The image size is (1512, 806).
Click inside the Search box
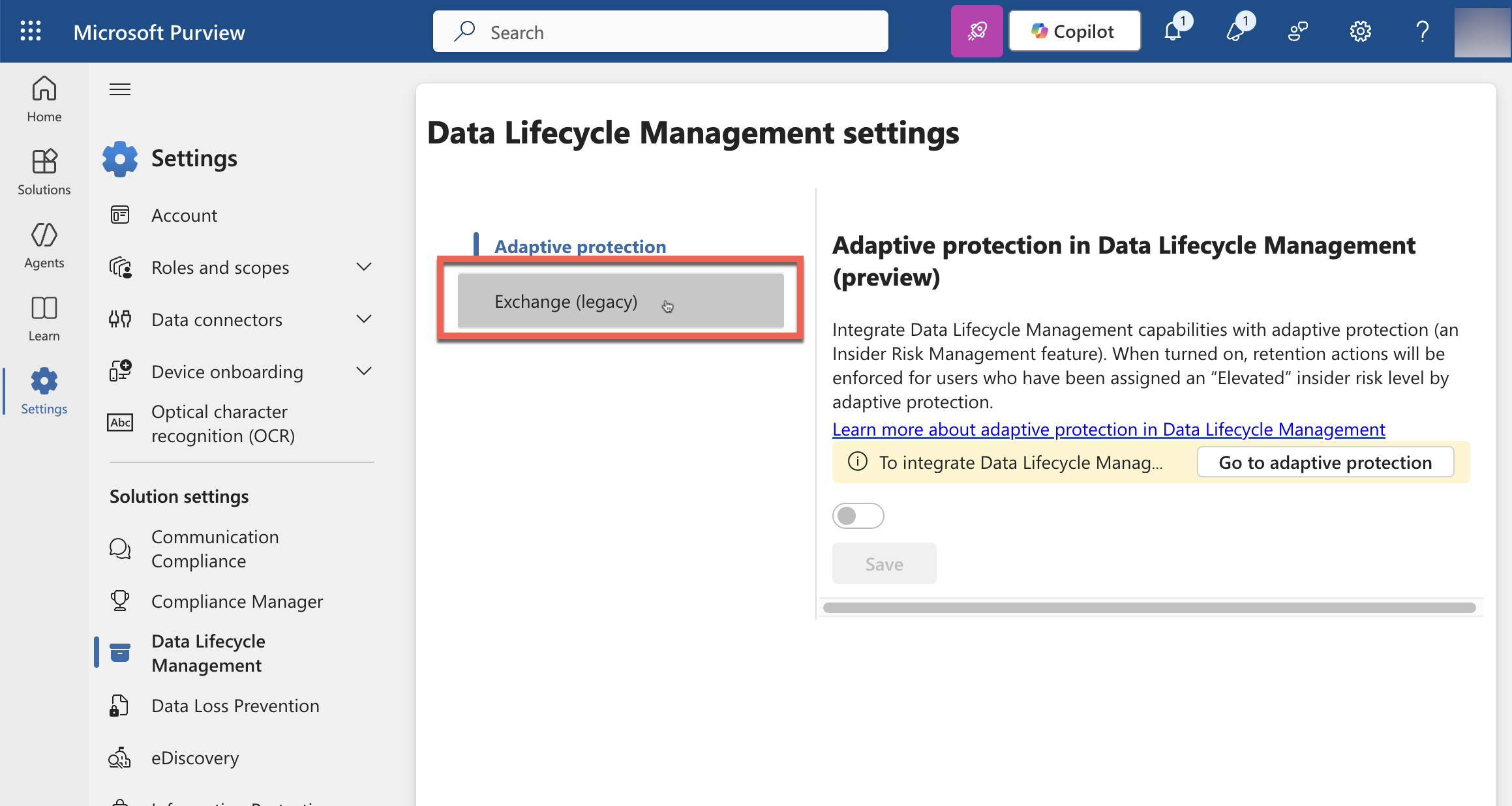point(660,31)
